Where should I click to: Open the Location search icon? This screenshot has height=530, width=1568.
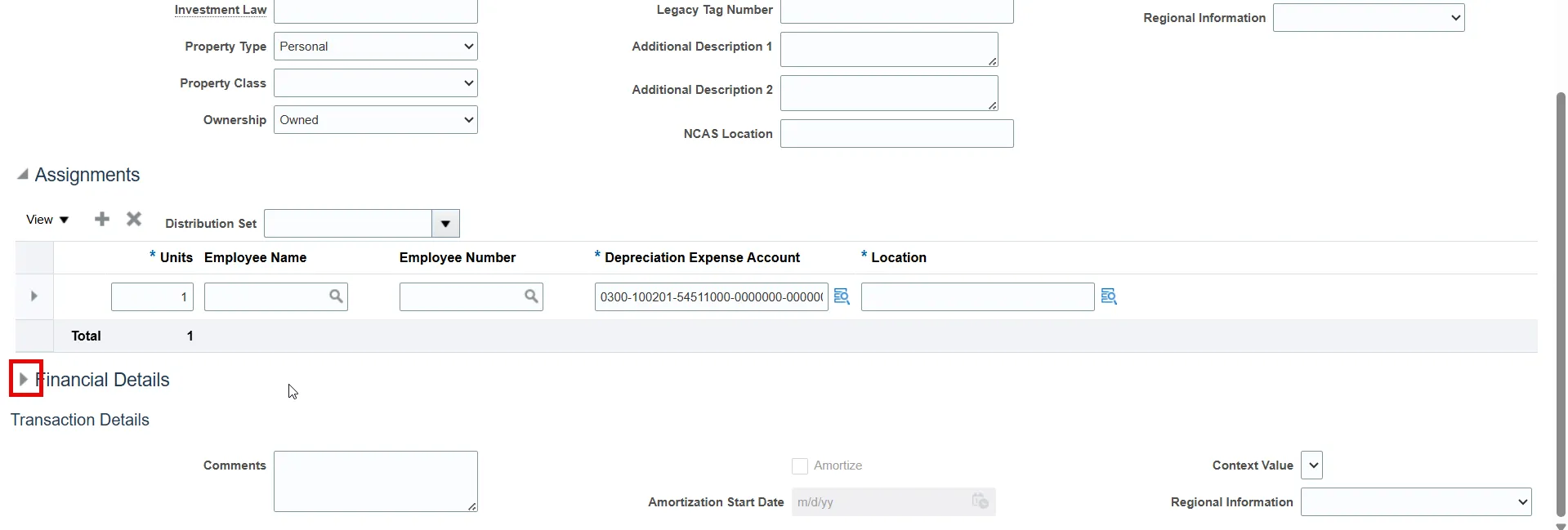tap(1109, 296)
